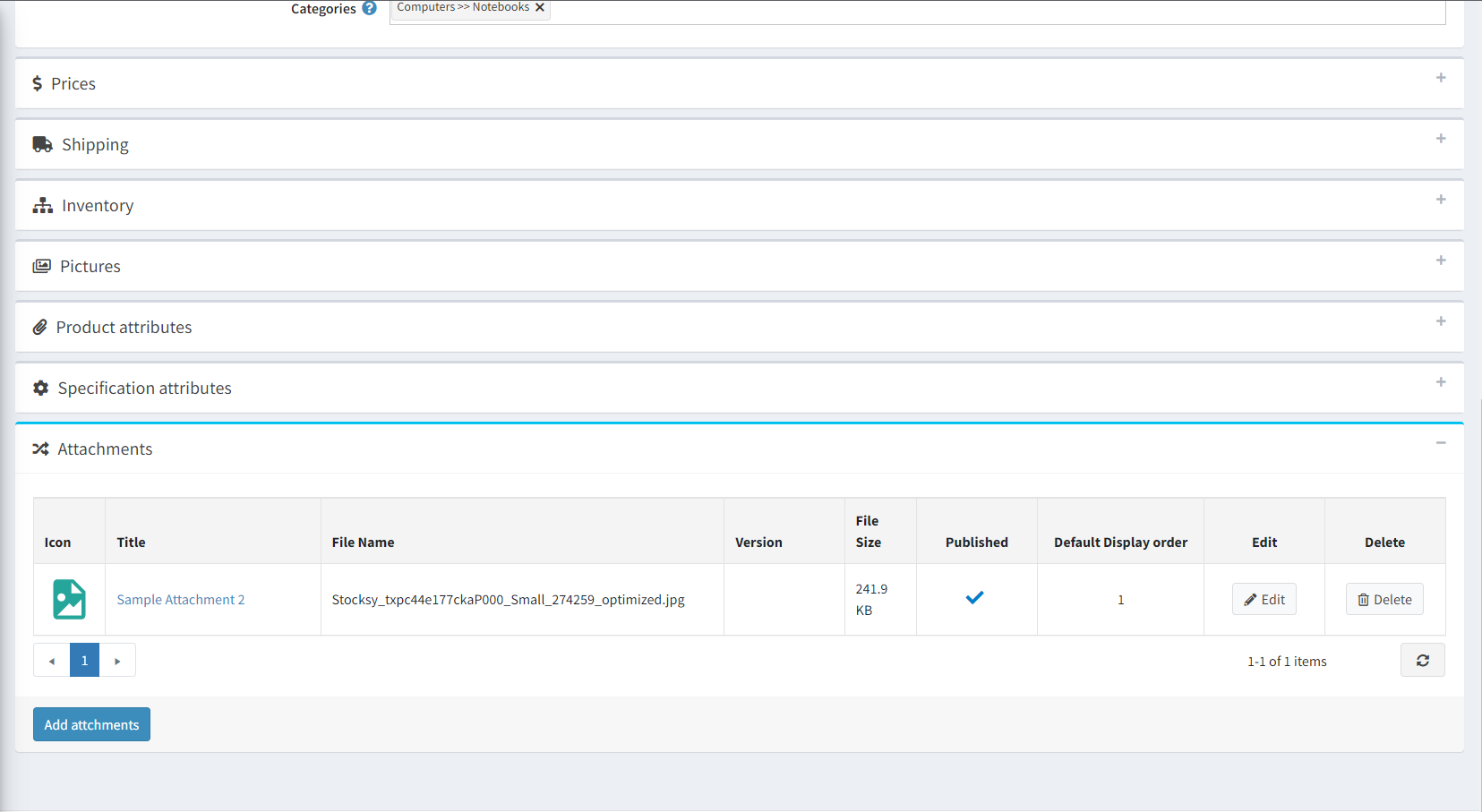Open the Prices section header
This screenshot has height=812, width=1482.
pyautogui.click(x=740, y=83)
